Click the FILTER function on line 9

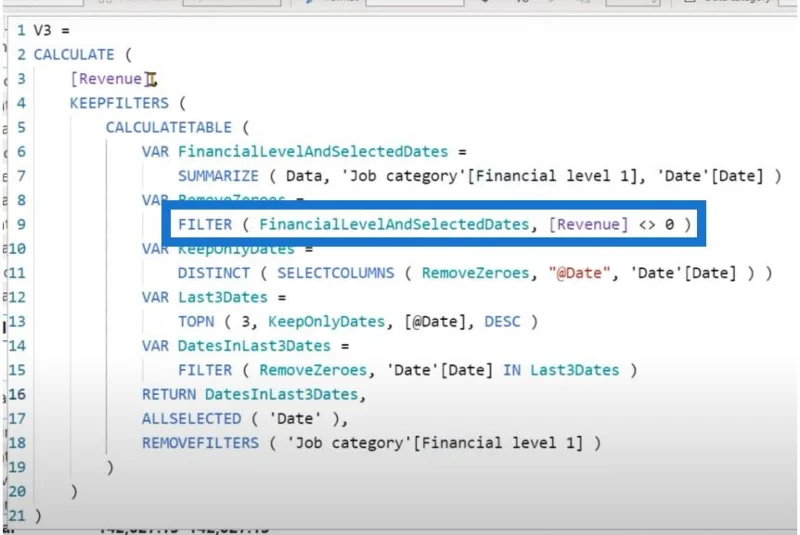[205, 224]
